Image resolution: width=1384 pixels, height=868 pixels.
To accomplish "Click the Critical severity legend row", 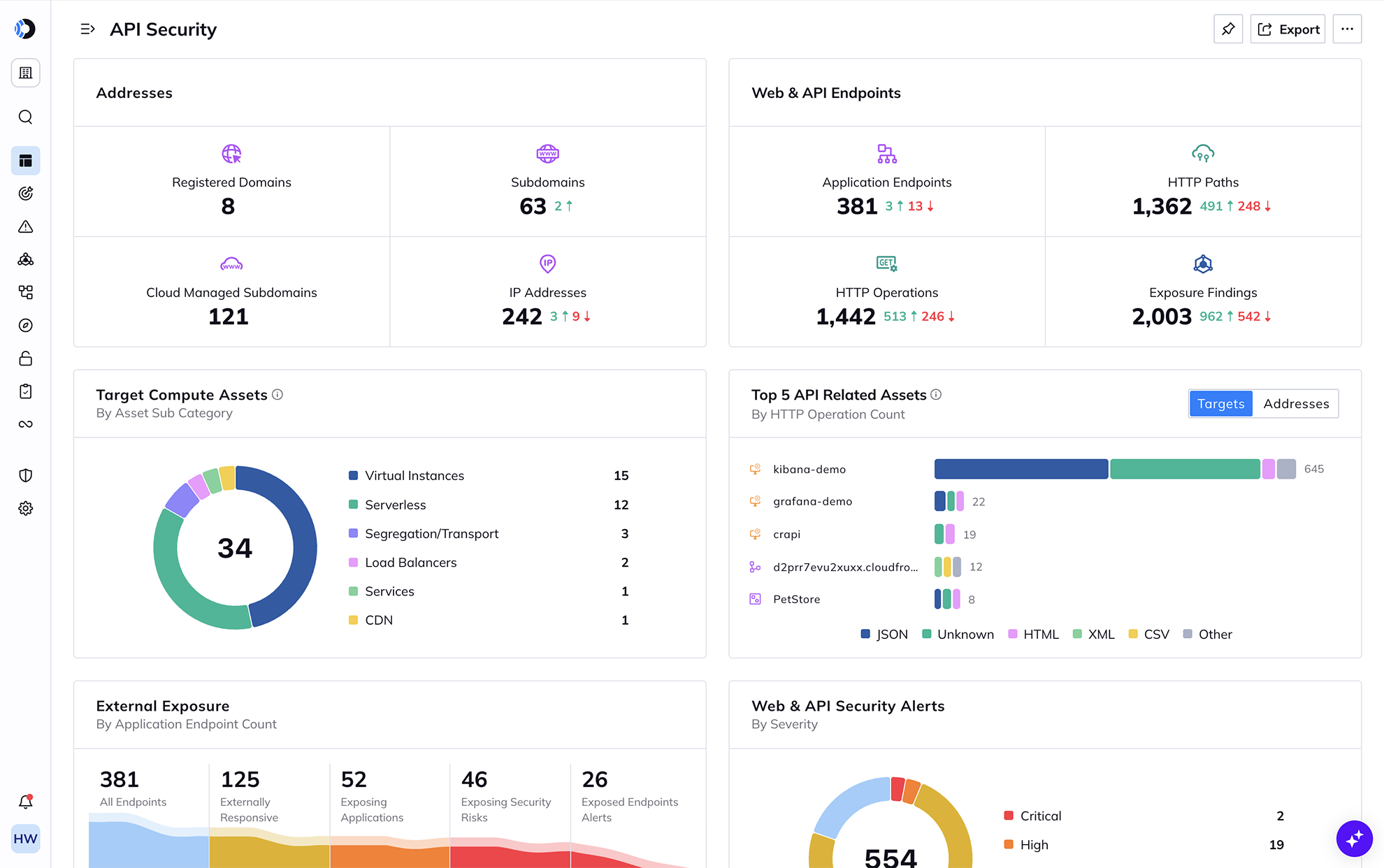I will (x=1144, y=816).
